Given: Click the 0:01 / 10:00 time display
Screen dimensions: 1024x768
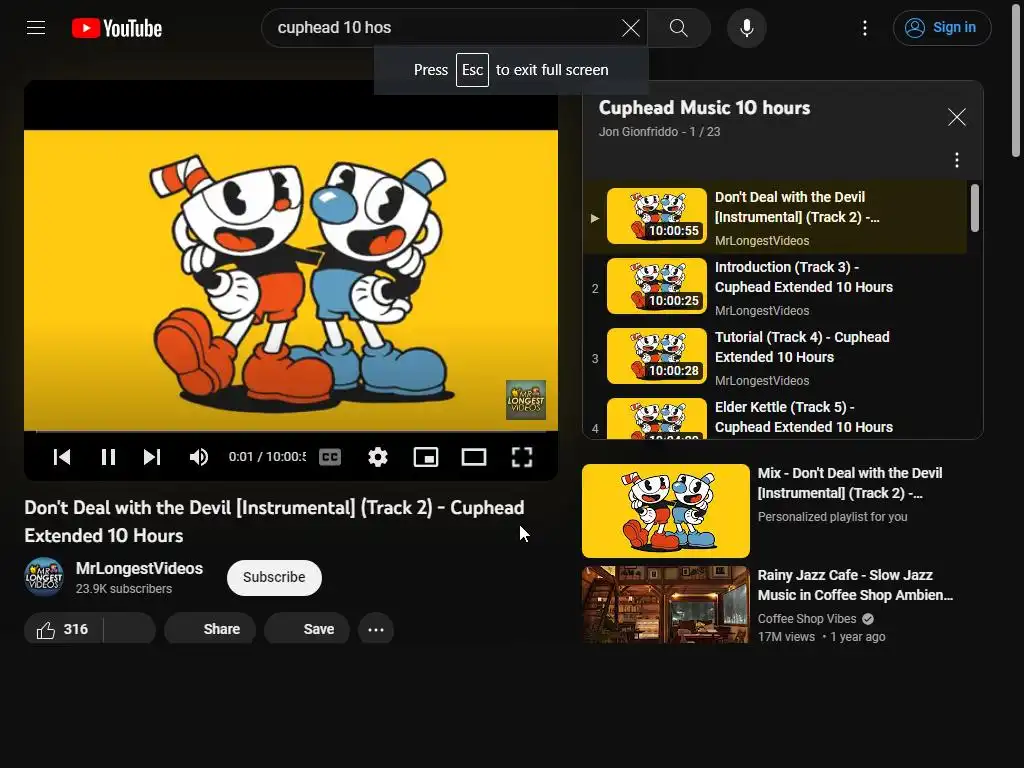Looking at the screenshot, I should point(267,456).
